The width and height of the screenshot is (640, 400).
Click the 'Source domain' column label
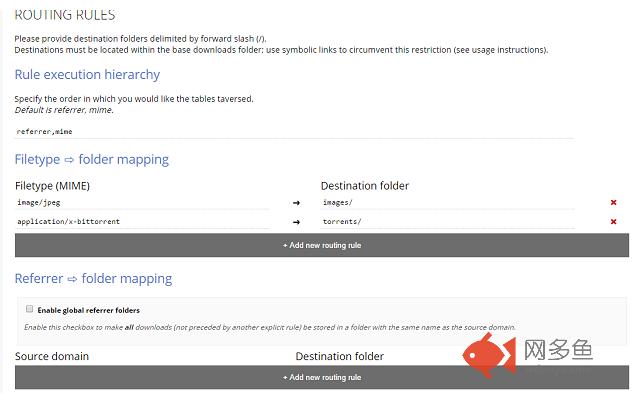[x=52, y=356]
